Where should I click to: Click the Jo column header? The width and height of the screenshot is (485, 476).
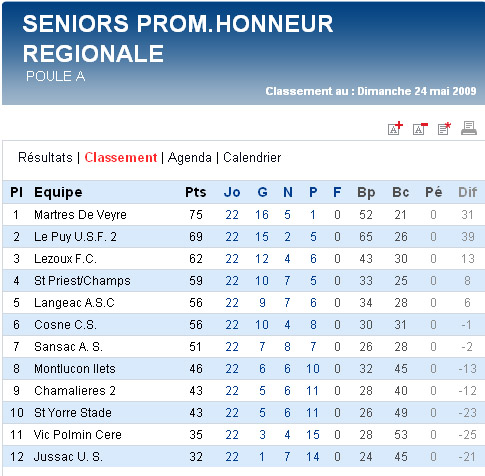[x=232, y=192]
